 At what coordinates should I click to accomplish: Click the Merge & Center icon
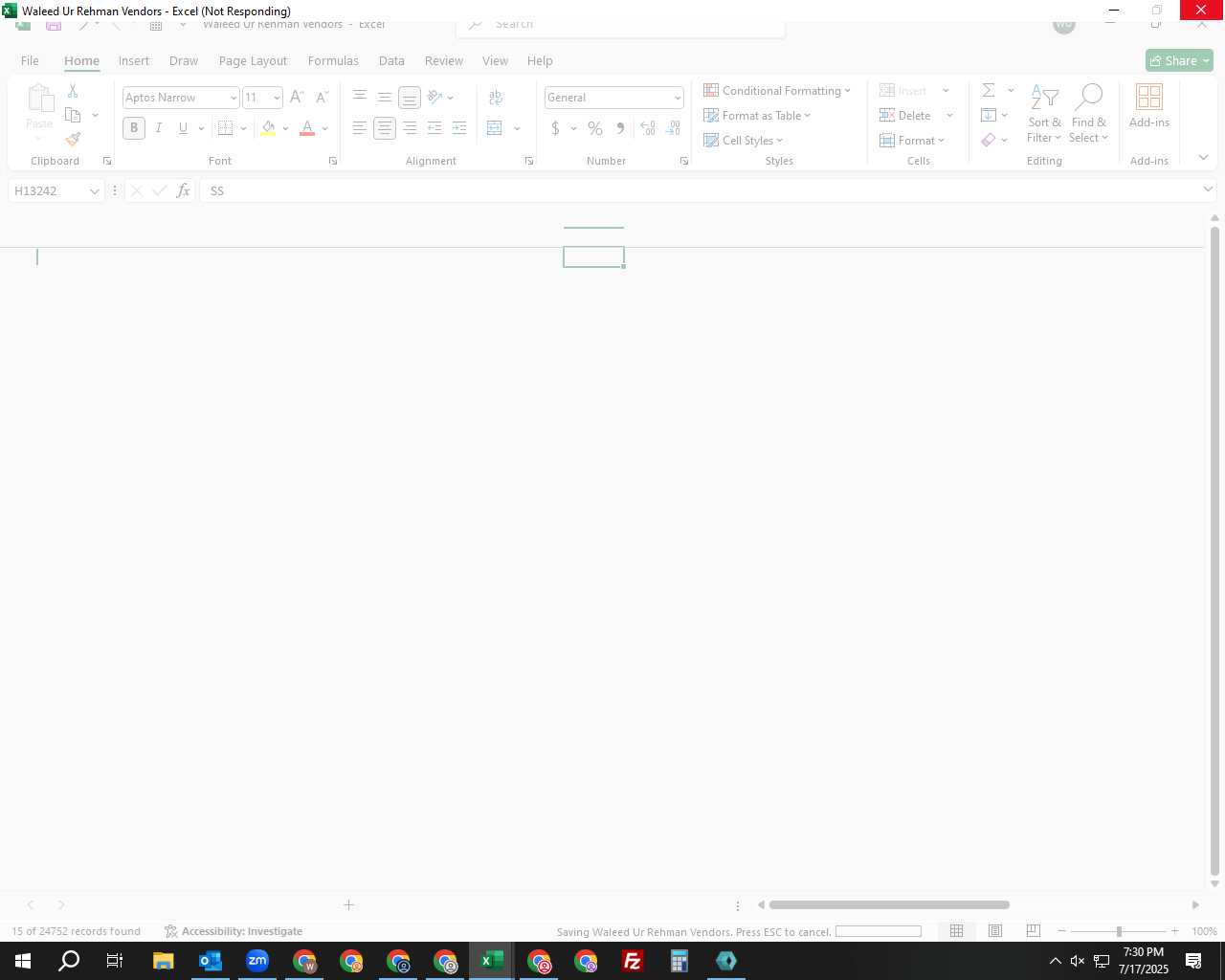click(x=495, y=128)
